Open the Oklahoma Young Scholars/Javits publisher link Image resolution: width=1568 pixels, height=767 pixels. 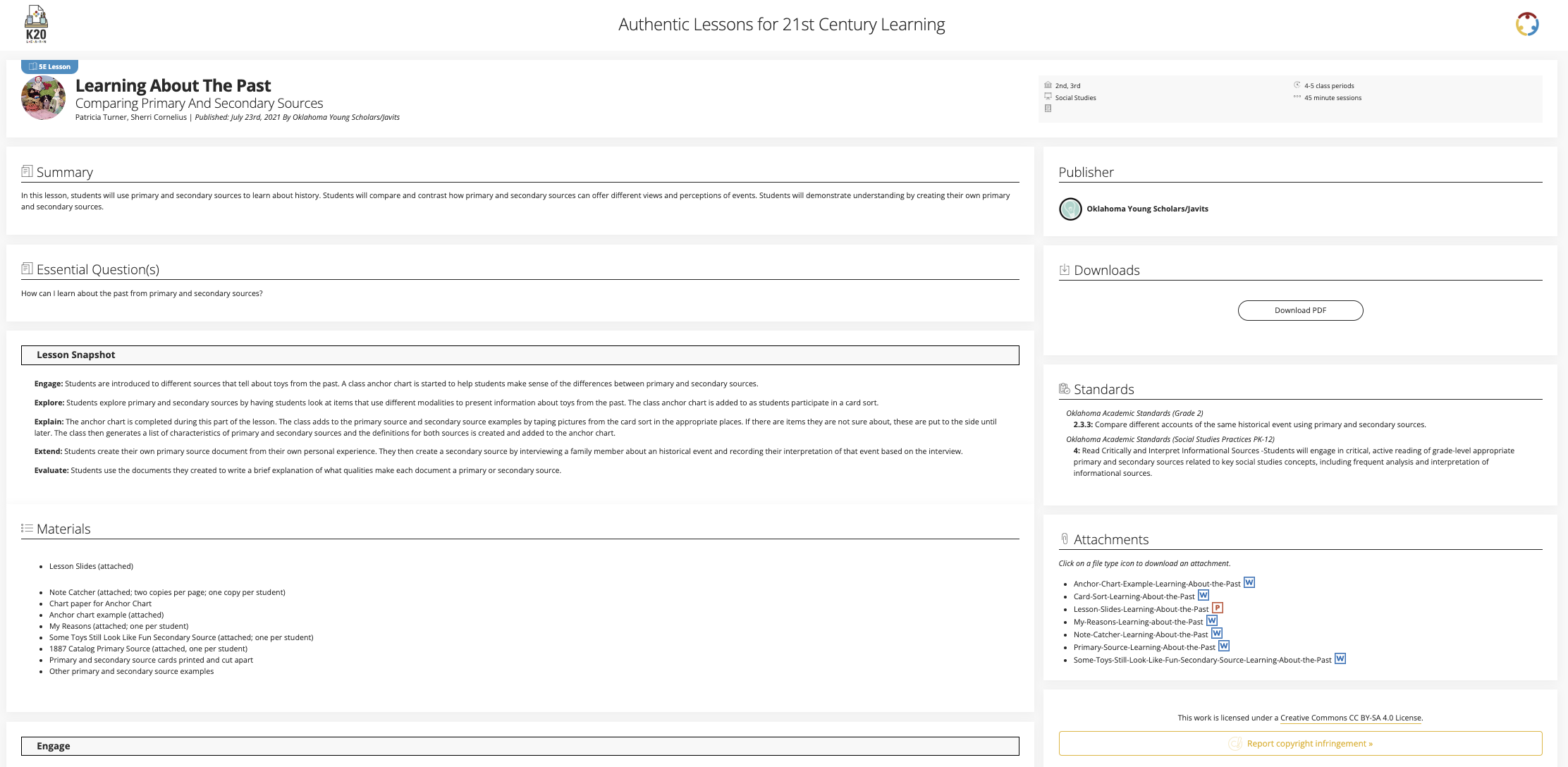coord(1146,209)
